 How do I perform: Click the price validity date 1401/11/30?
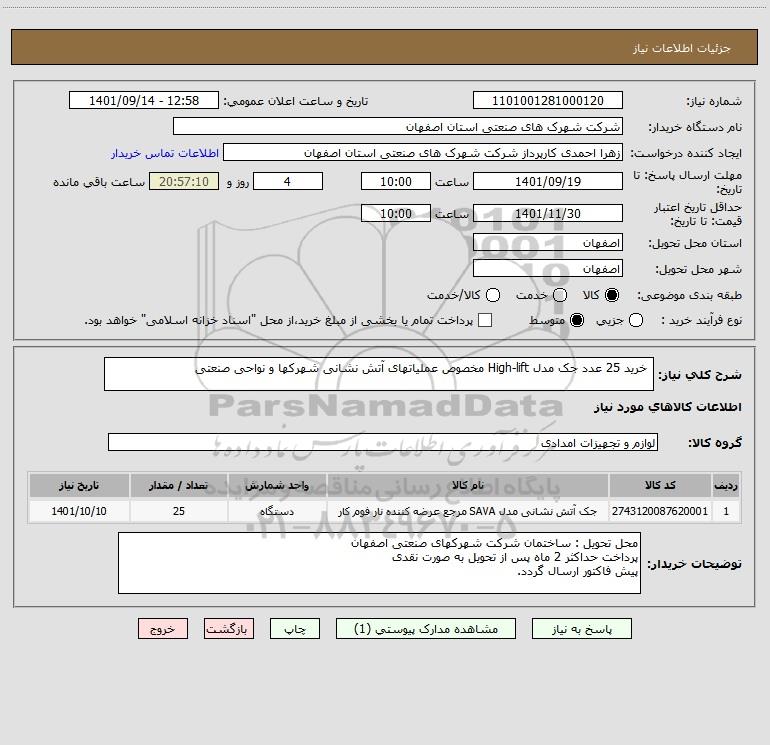pyautogui.click(x=548, y=213)
